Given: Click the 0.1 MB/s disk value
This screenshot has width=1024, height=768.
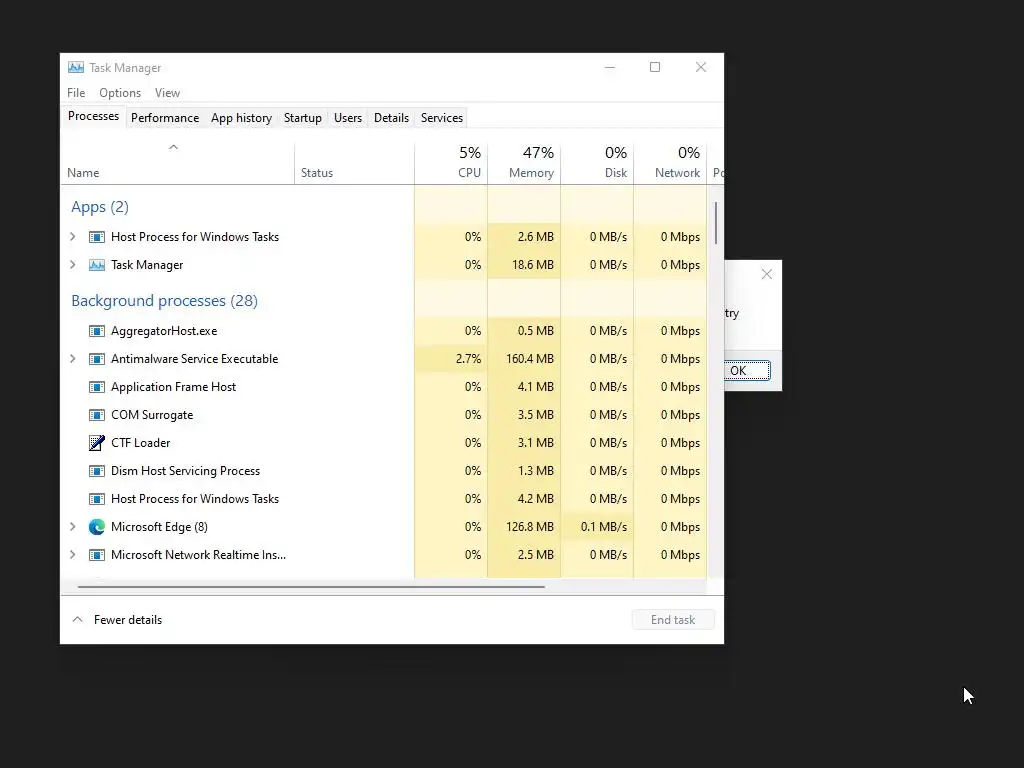Looking at the screenshot, I should click(603, 526).
